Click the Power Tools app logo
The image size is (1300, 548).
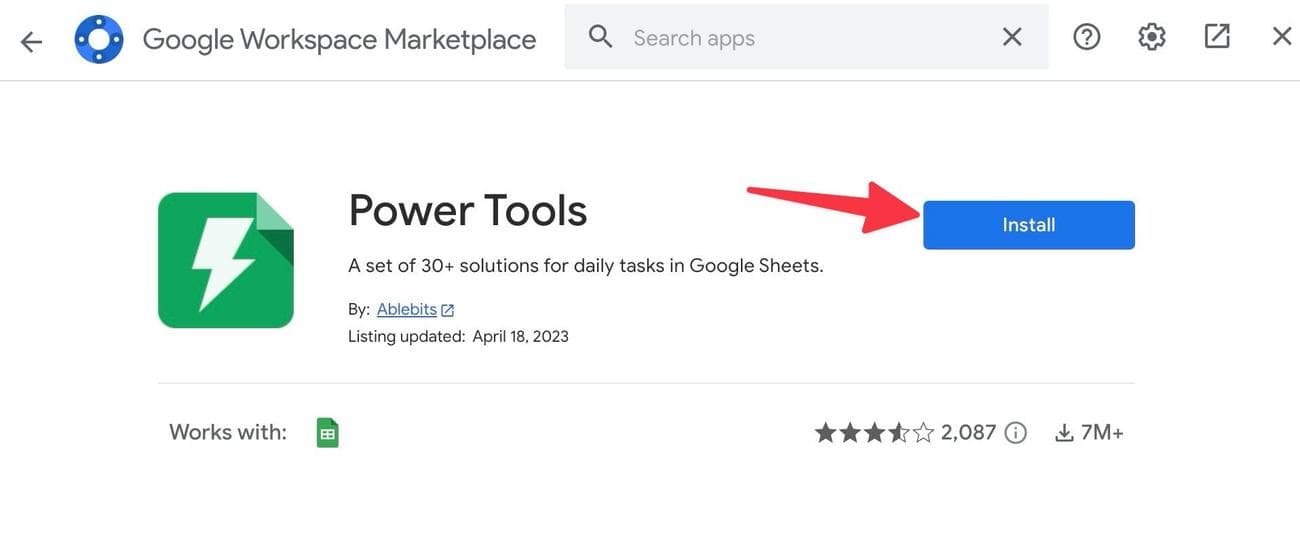pyautogui.click(x=226, y=260)
